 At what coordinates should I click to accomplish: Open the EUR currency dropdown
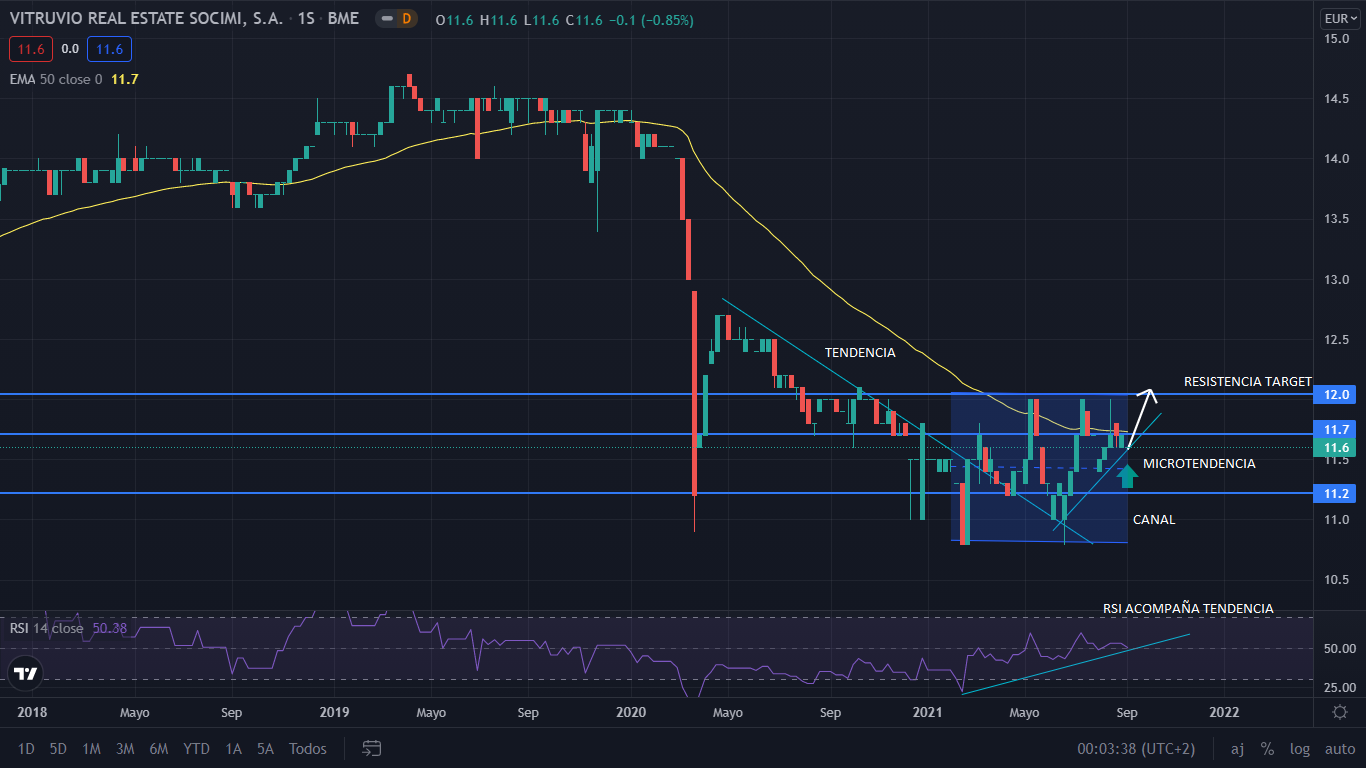[x=1337, y=18]
